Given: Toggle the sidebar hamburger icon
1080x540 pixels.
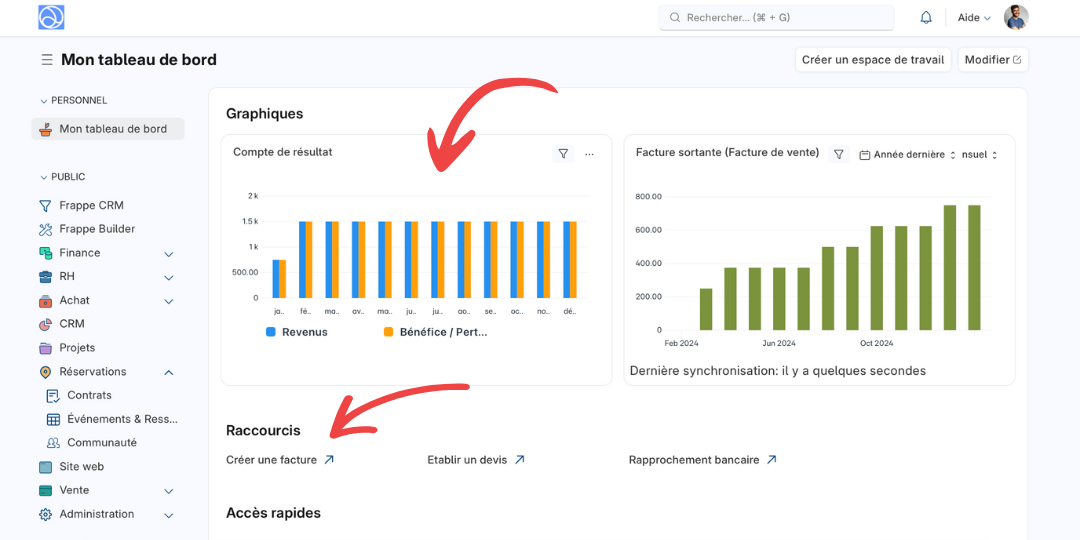Looking at the screenshot, I should tap(47, 60).
